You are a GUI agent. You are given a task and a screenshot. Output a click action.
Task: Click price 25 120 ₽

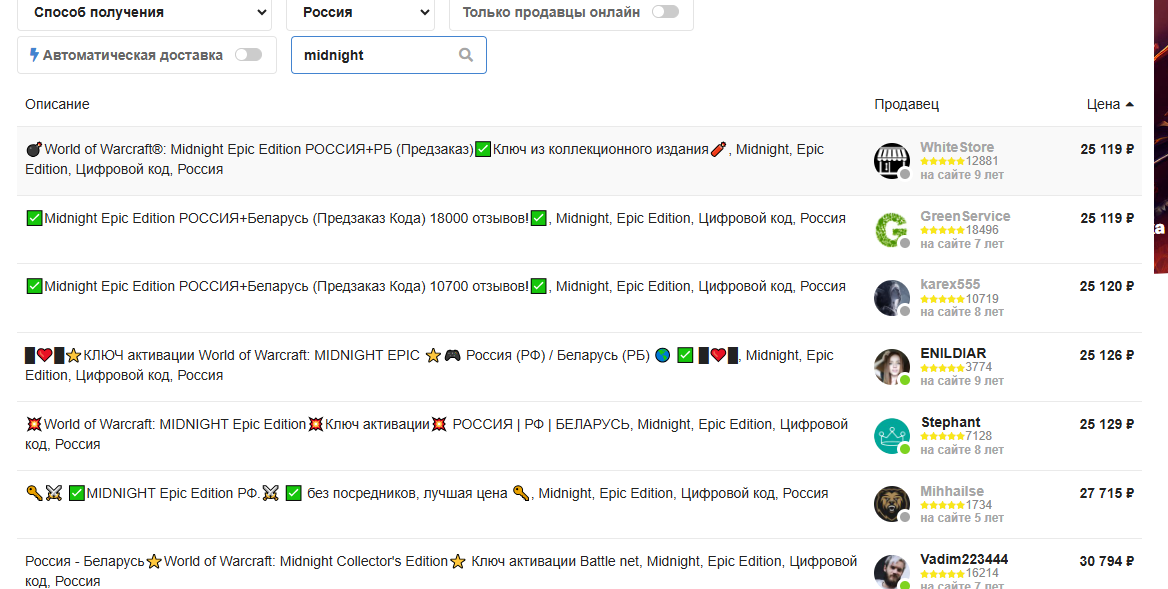click(1107, 286)
